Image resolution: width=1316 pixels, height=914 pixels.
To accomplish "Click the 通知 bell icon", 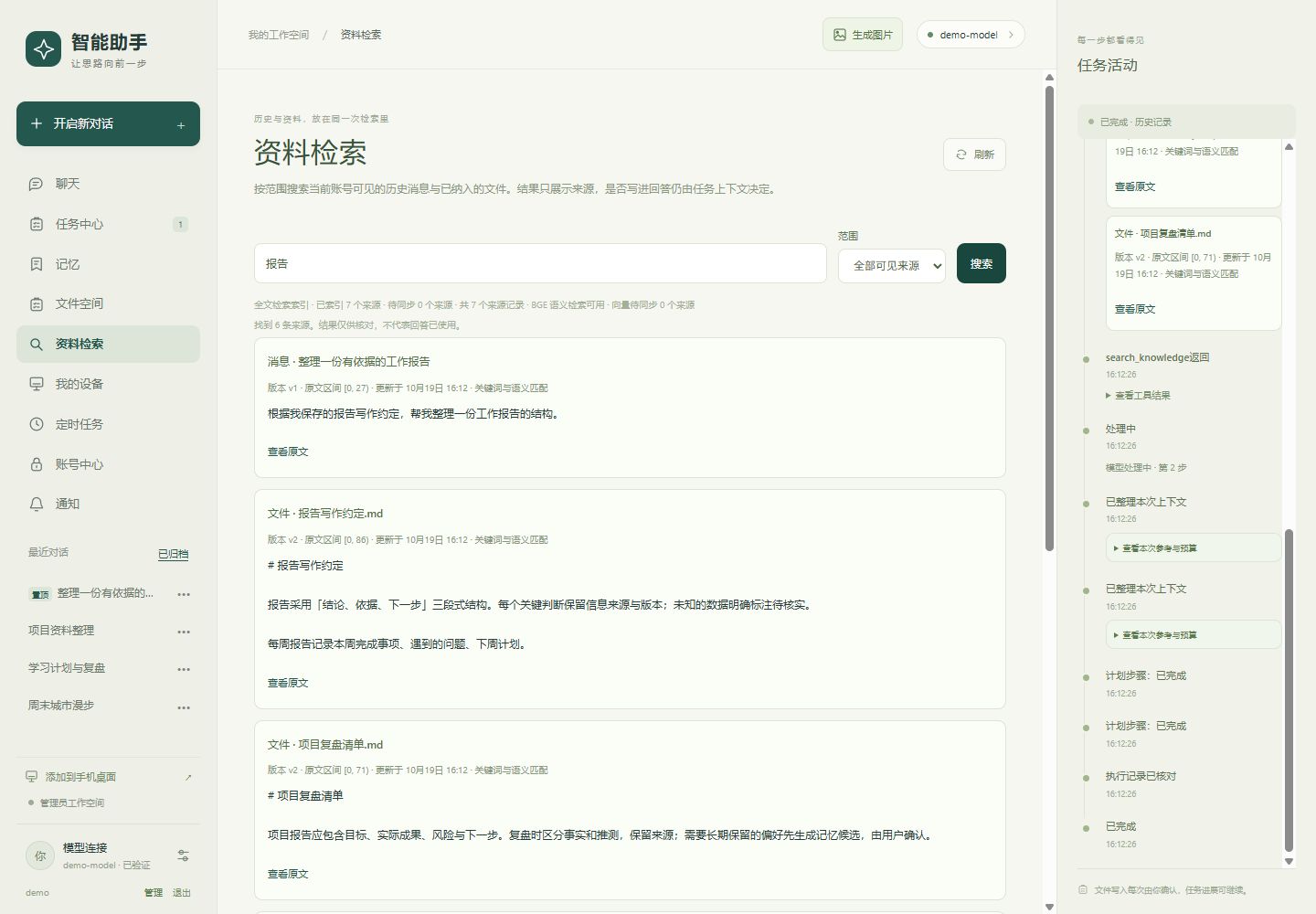I will (x=37, y=504).
